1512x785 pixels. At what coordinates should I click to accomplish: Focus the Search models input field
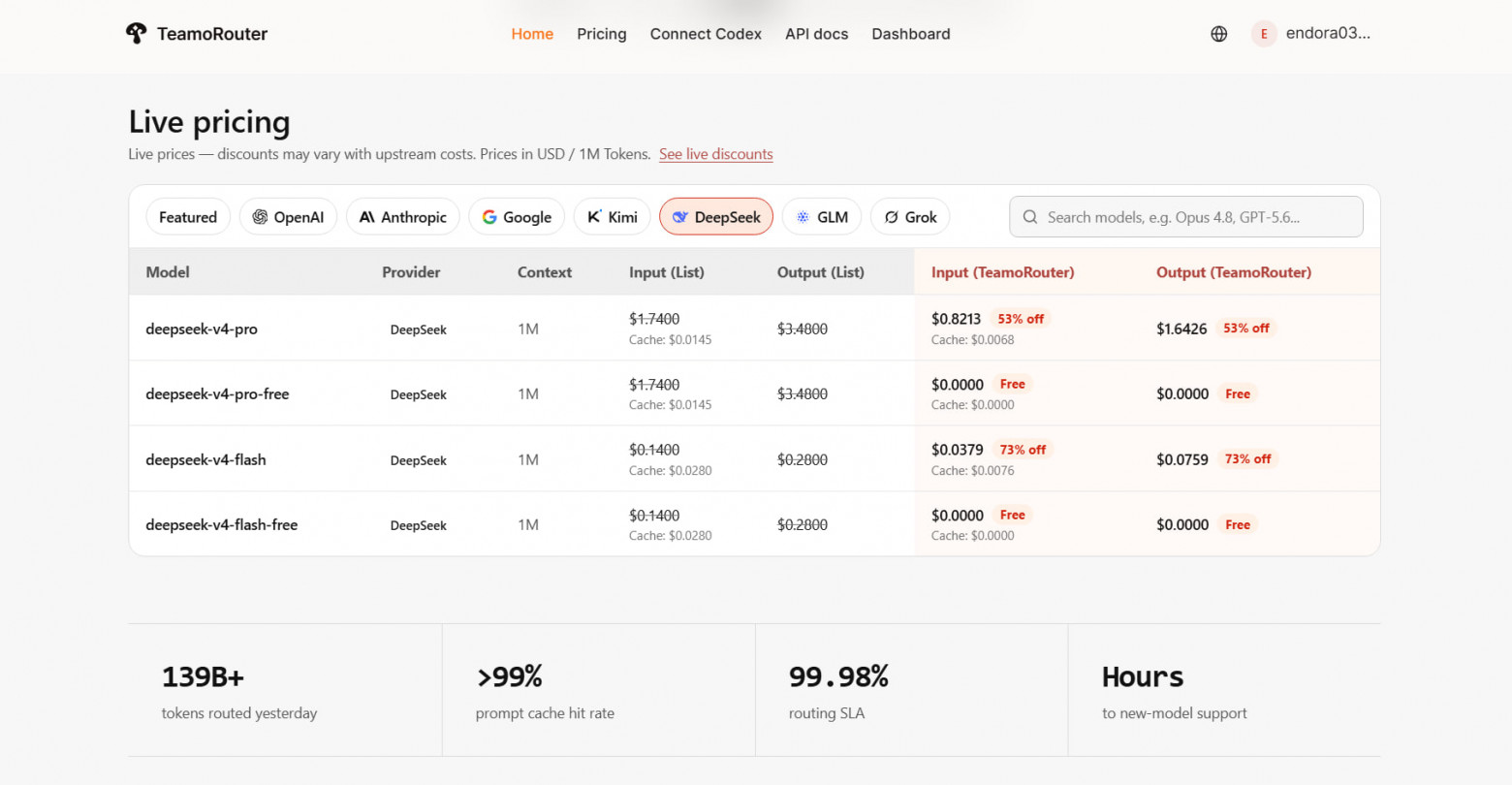click(x=1186, y=217)
